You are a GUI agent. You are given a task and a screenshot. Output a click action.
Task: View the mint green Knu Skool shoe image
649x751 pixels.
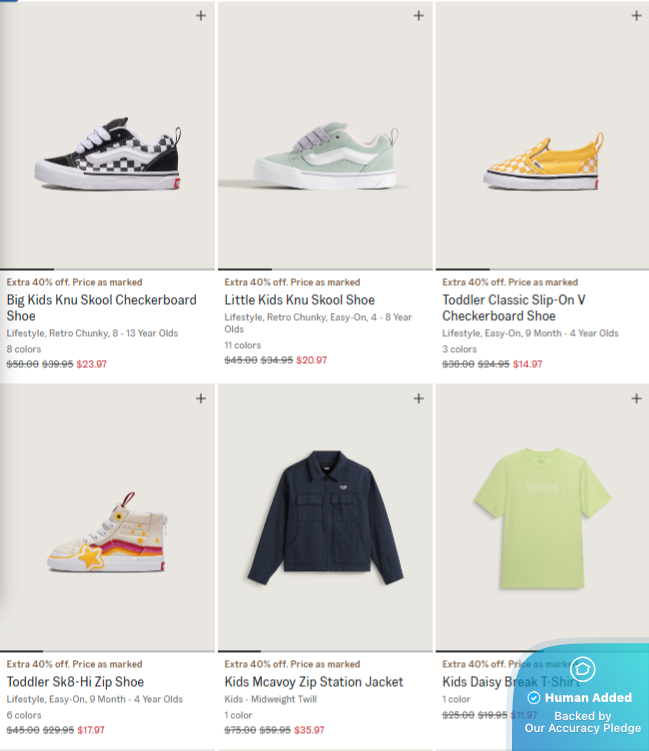[x=325, y=158]
